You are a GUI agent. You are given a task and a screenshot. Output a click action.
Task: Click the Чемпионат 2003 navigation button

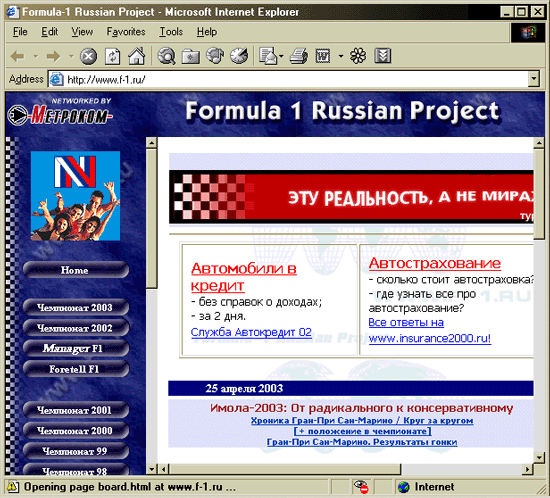[76, 308]
